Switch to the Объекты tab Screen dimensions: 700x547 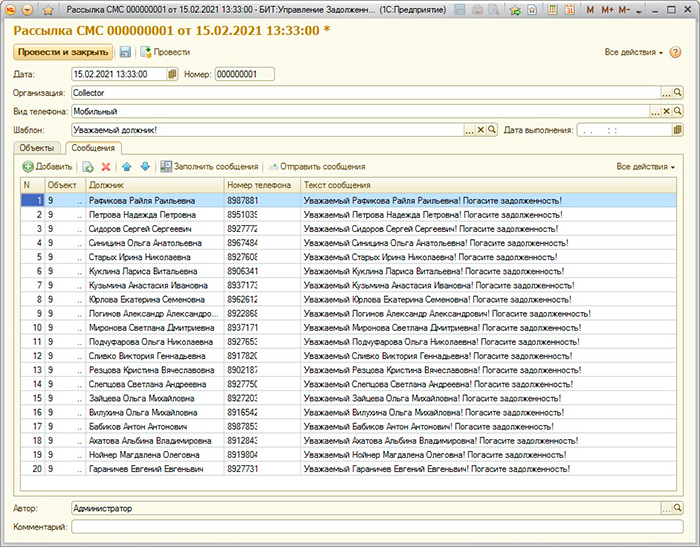tap(38, 148)
